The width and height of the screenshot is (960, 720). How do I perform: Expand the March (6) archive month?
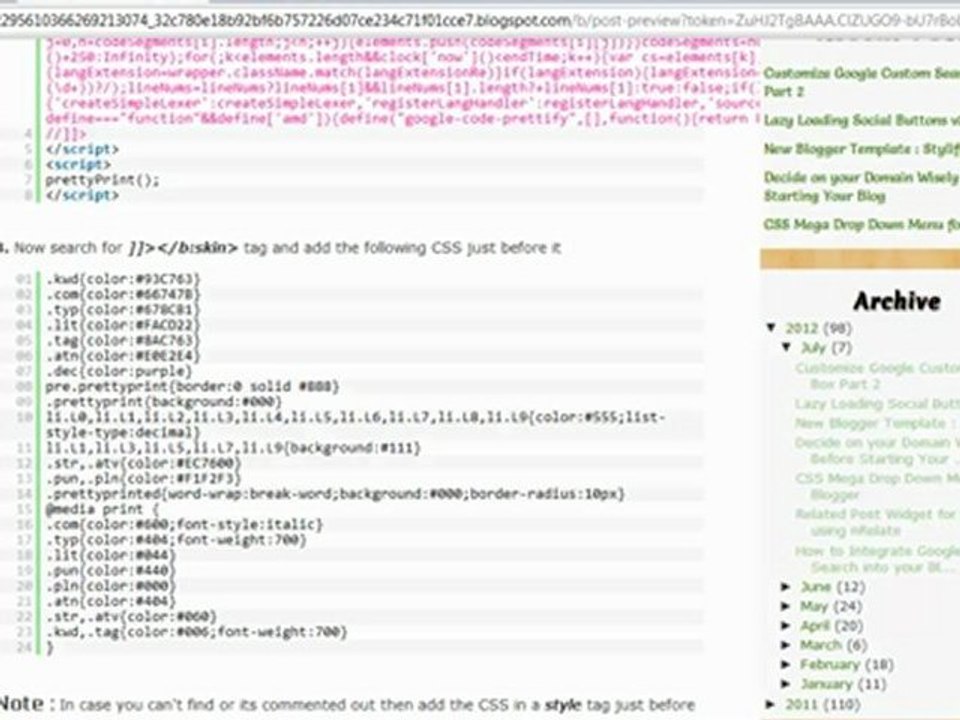pos(786,645)
